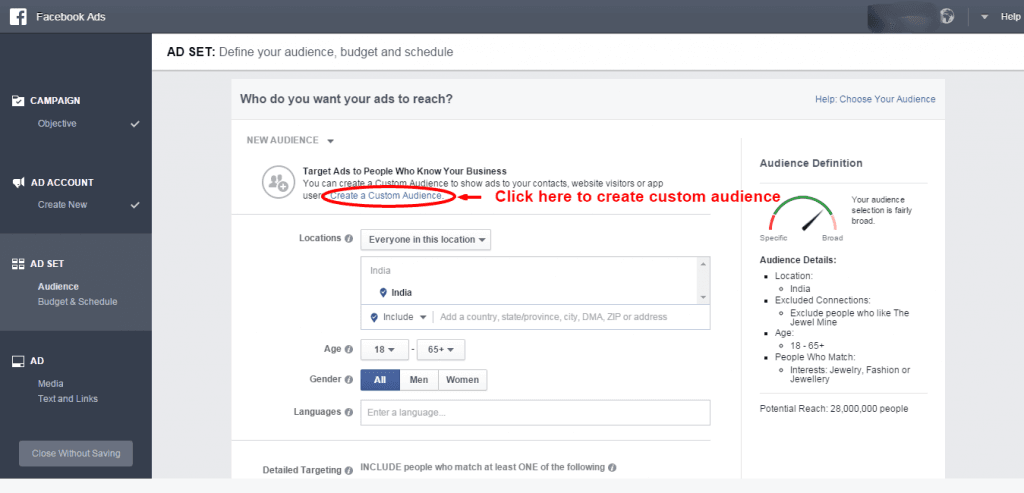Open the Media section
Image resolution: width=1024 pixels, height=493 pixels.
point(50,384)
